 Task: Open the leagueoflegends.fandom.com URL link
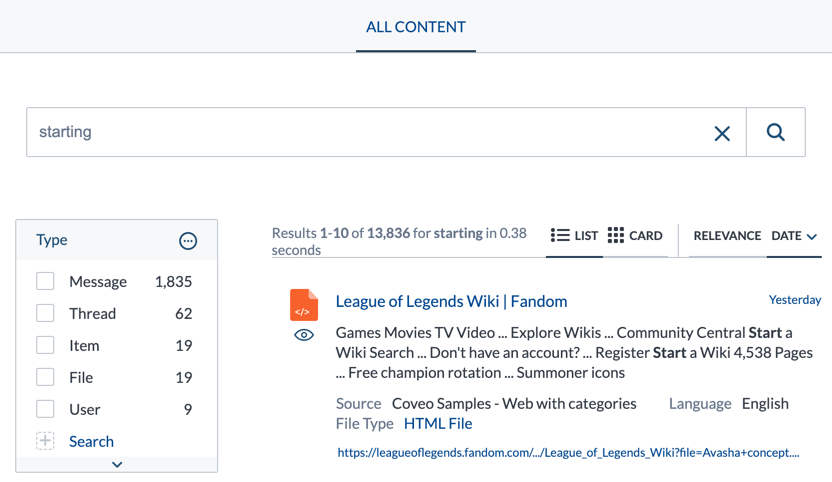[x=568, y=453]
